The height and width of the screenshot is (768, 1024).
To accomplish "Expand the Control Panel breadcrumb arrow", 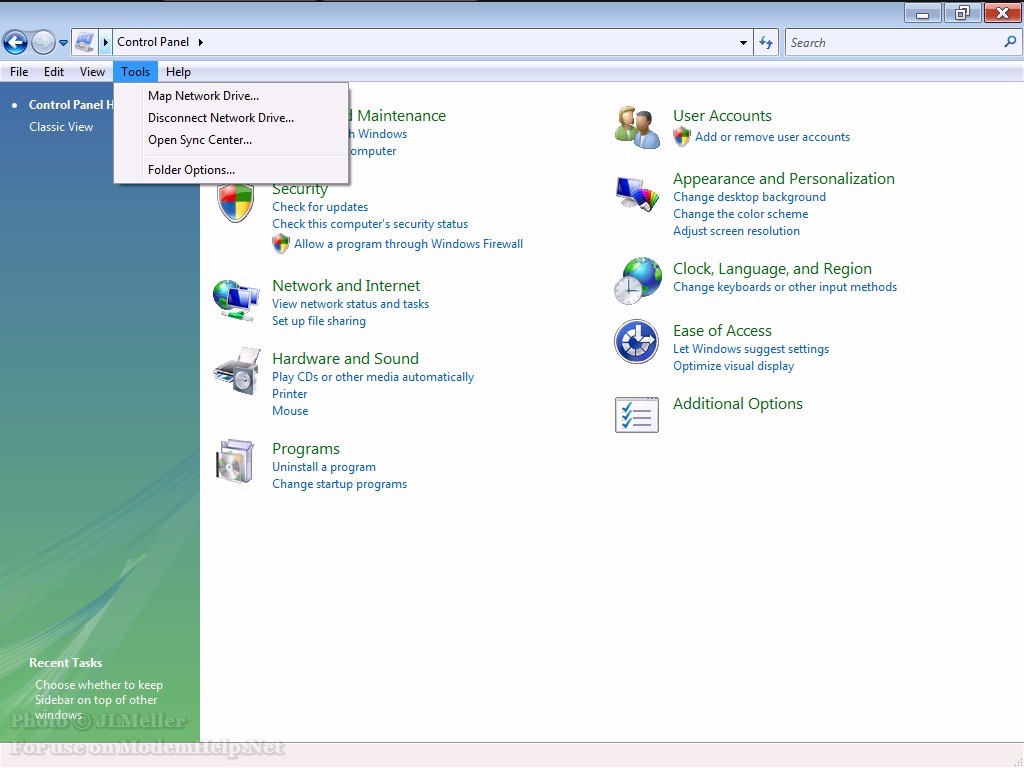I will 201,42.
